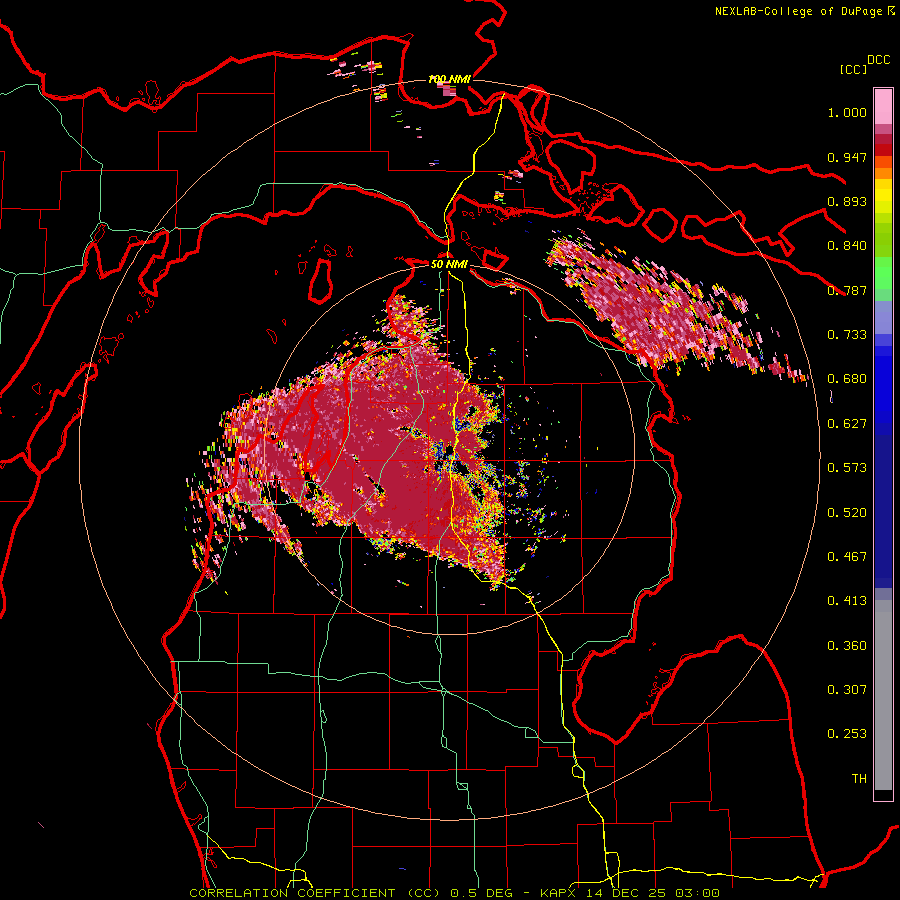
Task: Click the 0.520 color scale value
Action: (847, 513)
